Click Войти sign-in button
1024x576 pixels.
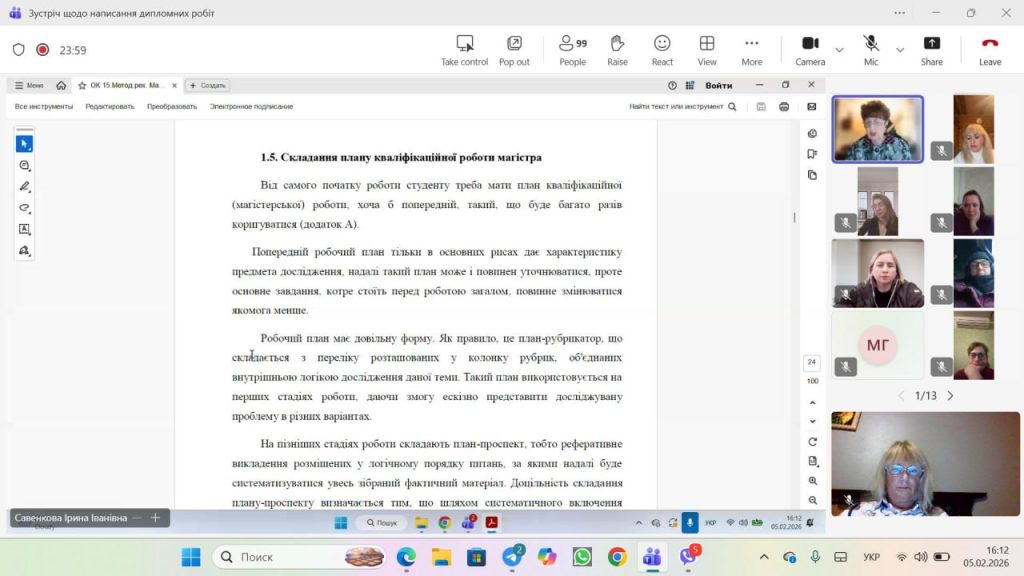718,86
